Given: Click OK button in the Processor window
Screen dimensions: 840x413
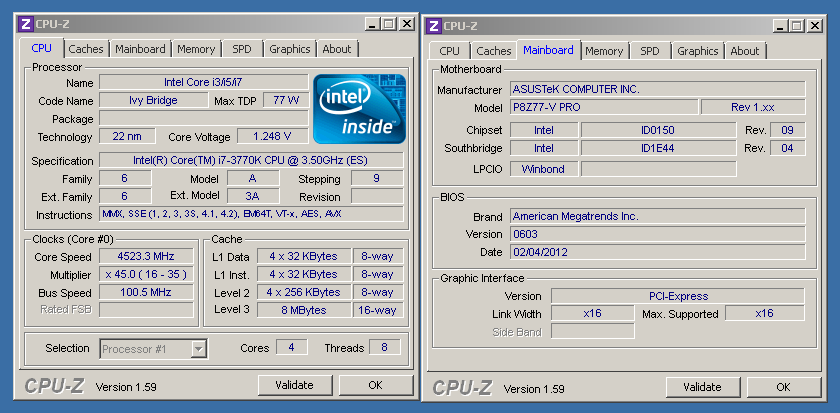Looking at the screenshot, I should (x=375, y=385).
